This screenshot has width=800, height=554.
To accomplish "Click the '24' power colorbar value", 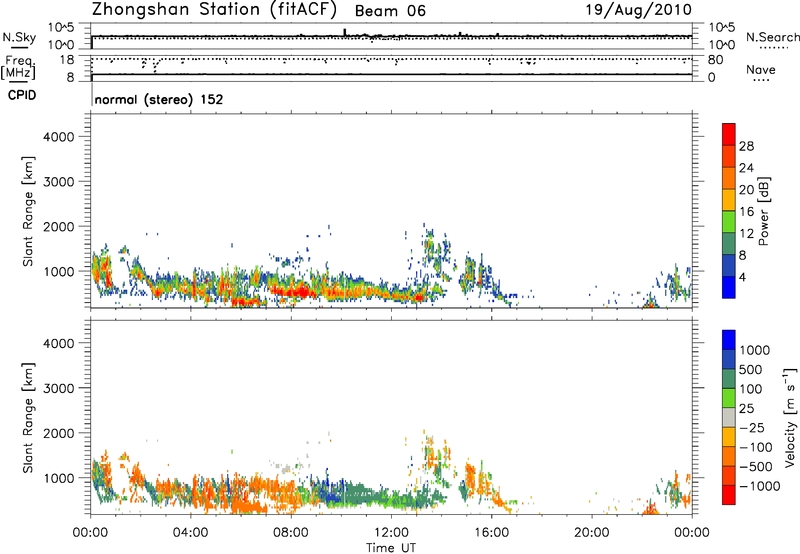I will (746, 168).
